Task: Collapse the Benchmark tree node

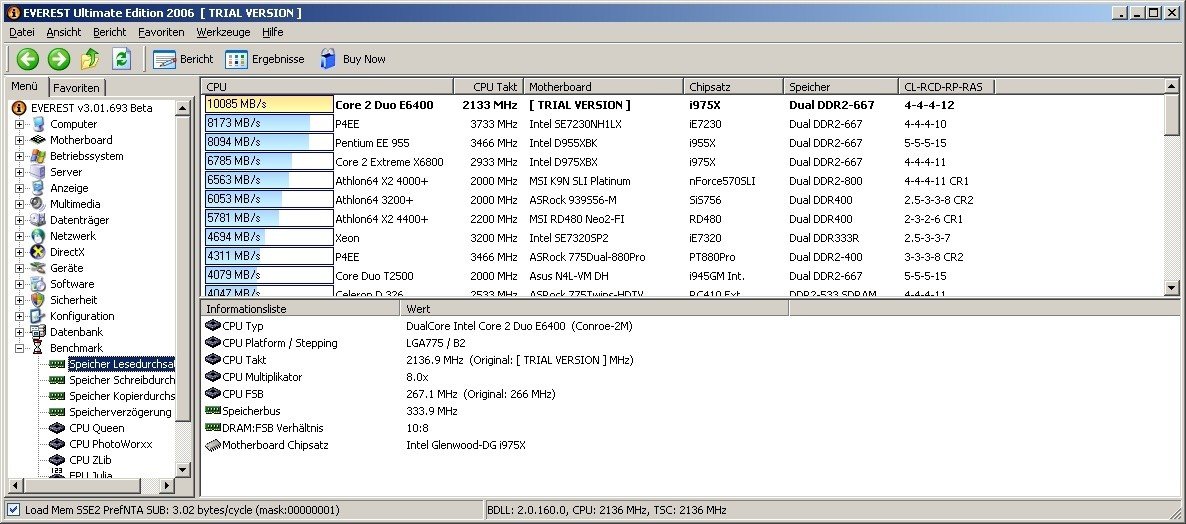Action: [20, 348]
